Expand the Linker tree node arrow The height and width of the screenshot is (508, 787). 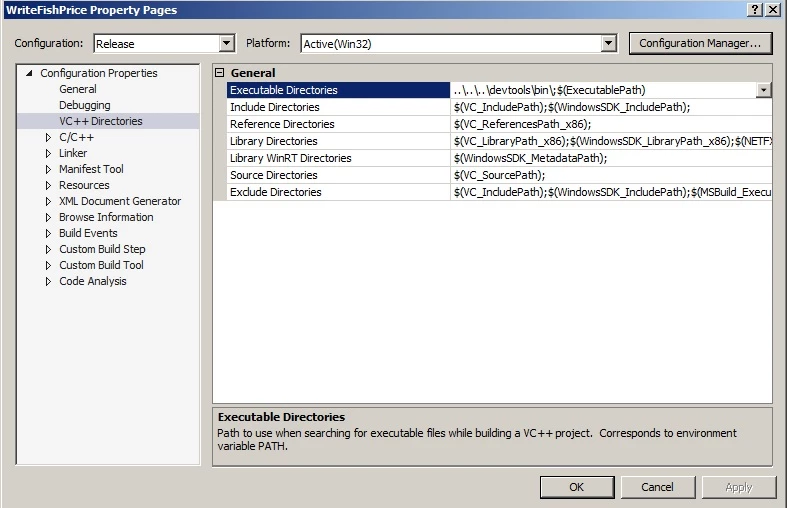pos(48,153)
